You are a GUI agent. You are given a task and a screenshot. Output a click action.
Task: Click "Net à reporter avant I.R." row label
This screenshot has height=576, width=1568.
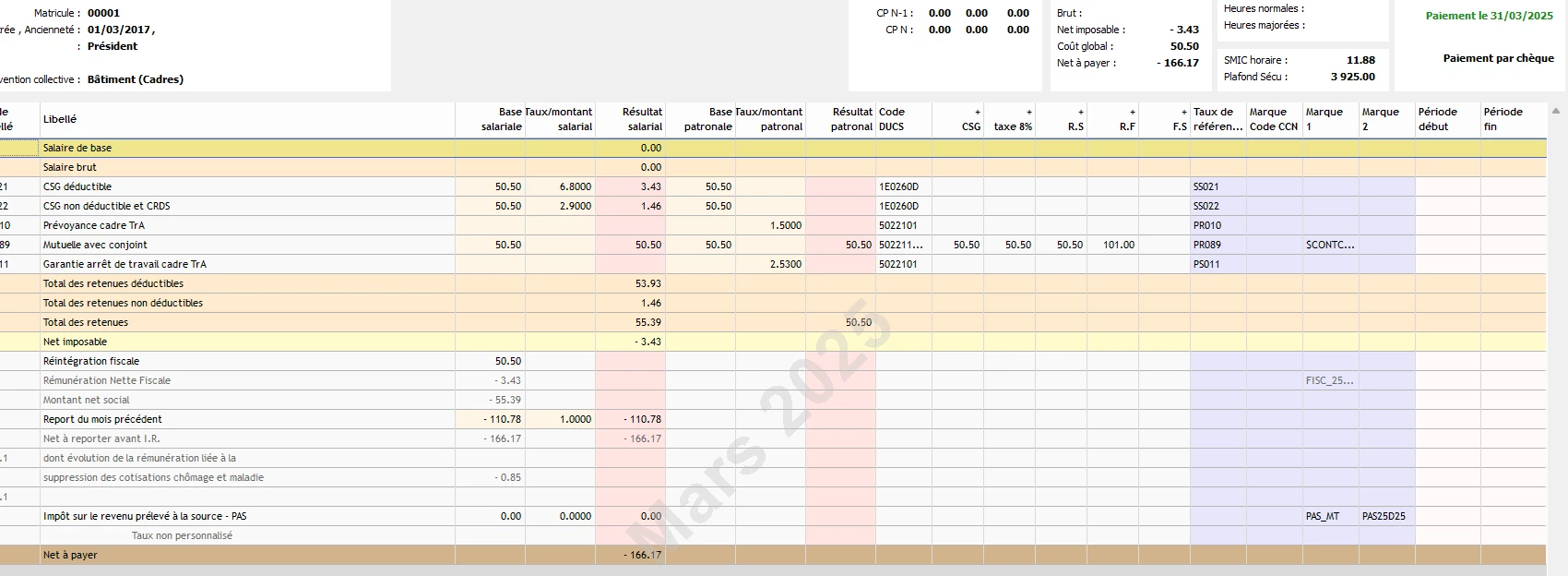point(101,438)
